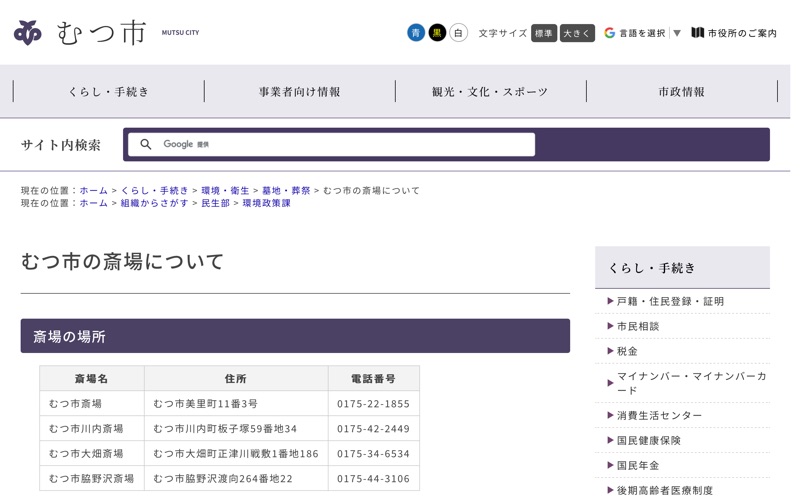Image resolution: width=800 pixels, height=500 pixels.
Task: Select the white 白 color scheme circle
Action: pos(459,33)
